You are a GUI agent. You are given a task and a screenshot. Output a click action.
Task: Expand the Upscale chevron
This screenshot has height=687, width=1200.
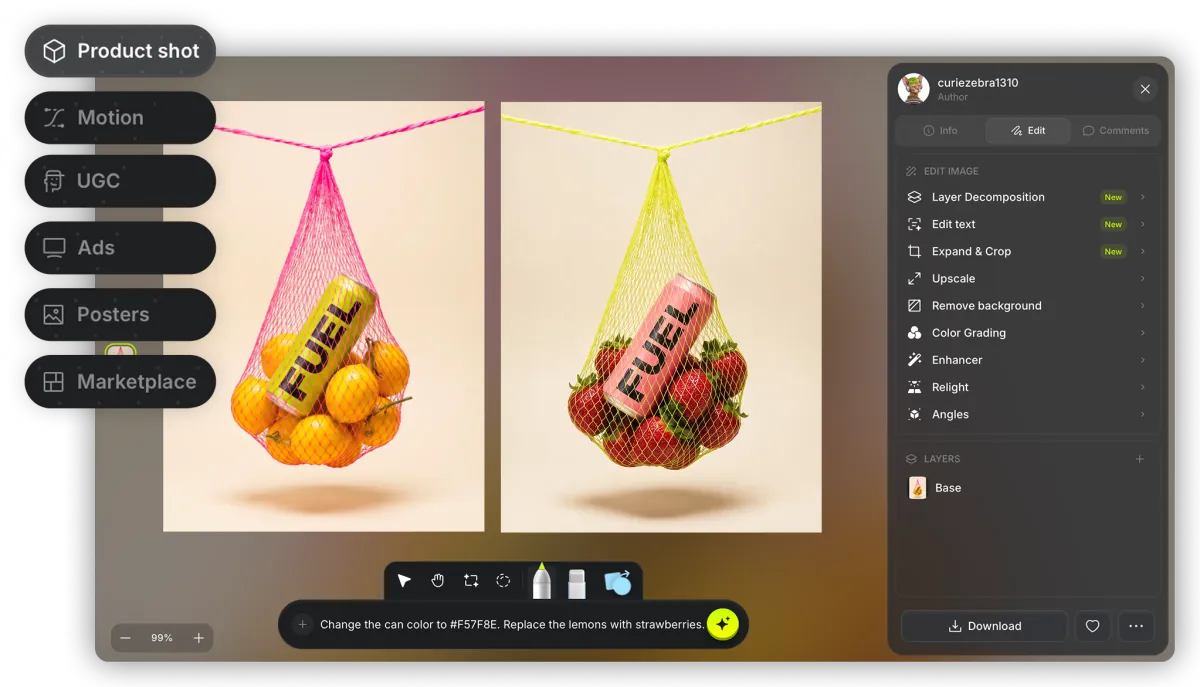pos(1142,278)
